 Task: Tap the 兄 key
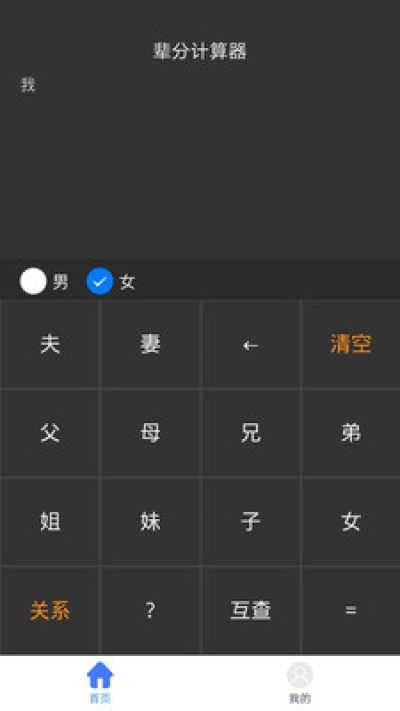pyautogui.click(x=250, y=433)
